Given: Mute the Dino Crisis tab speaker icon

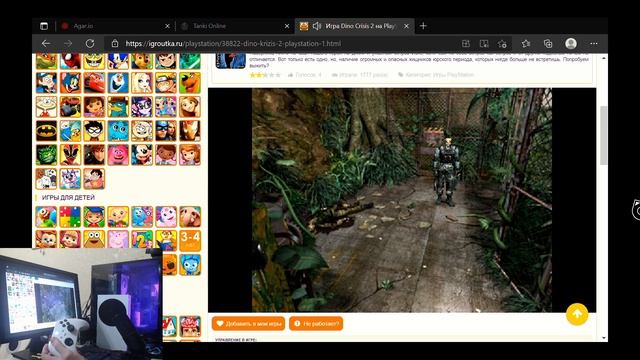Looking at the screenshot, I should click(317, 26).
